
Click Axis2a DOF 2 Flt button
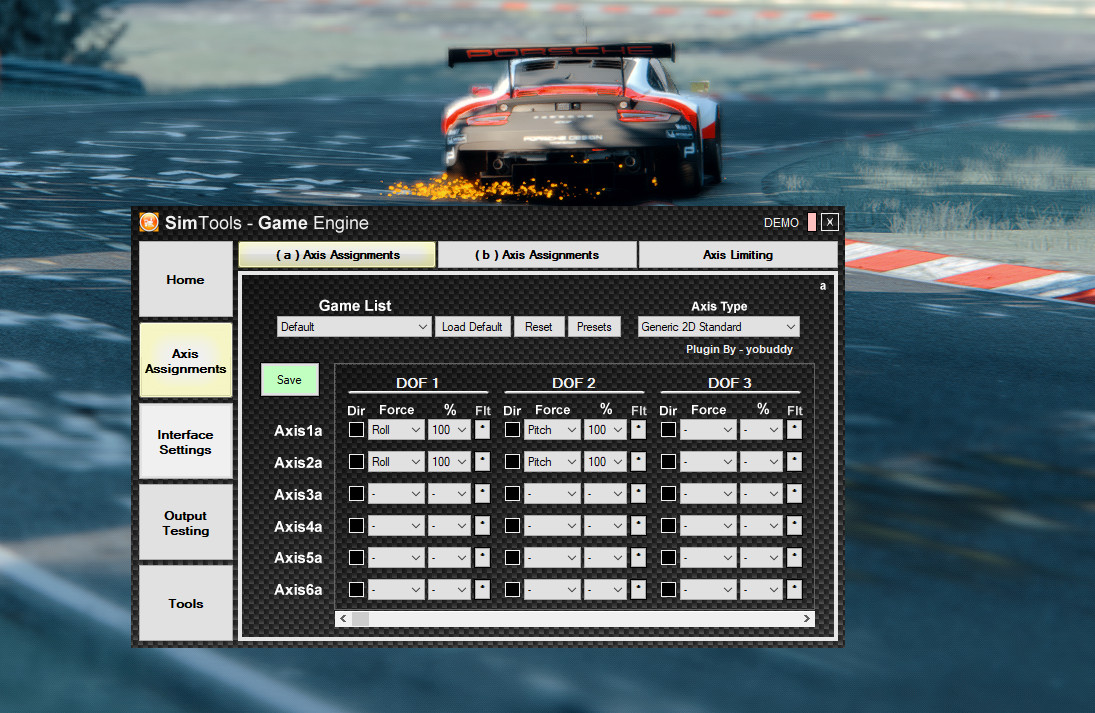tap(638, 462)
